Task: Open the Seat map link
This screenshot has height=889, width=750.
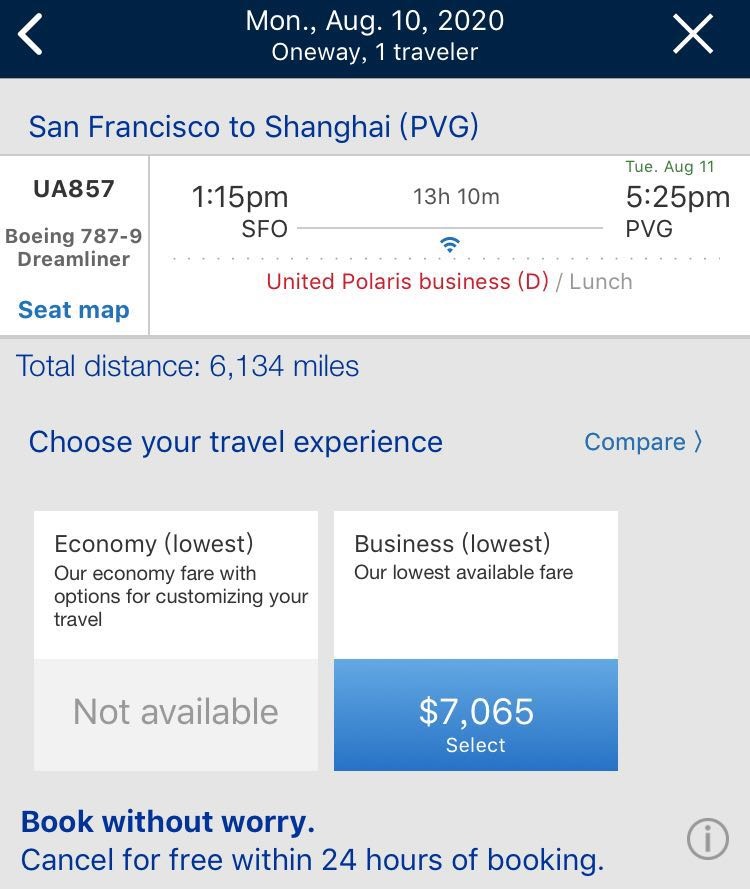Action: click(74, 310)
